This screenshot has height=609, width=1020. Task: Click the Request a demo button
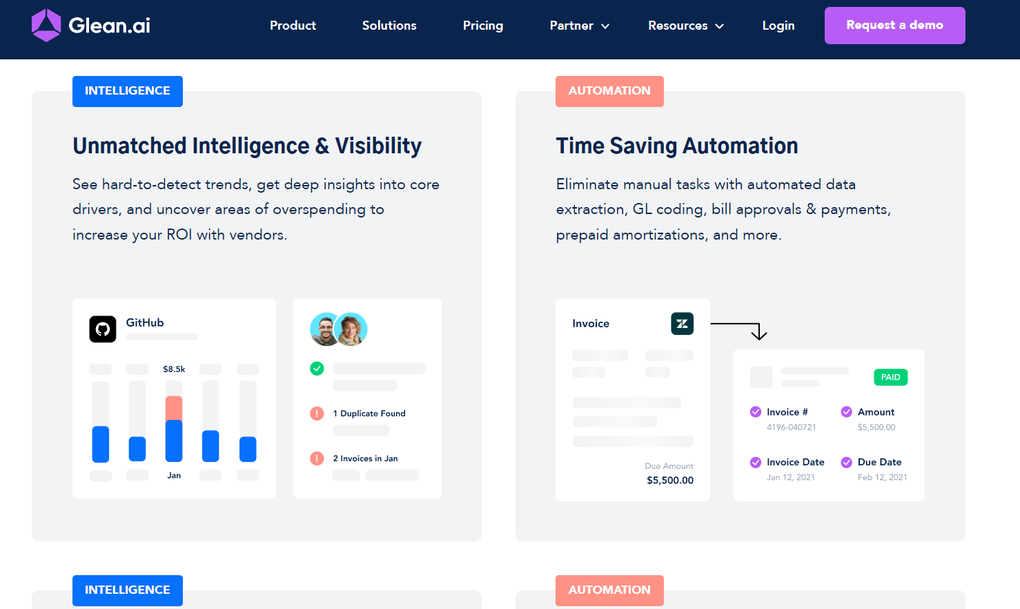point(894,25)
